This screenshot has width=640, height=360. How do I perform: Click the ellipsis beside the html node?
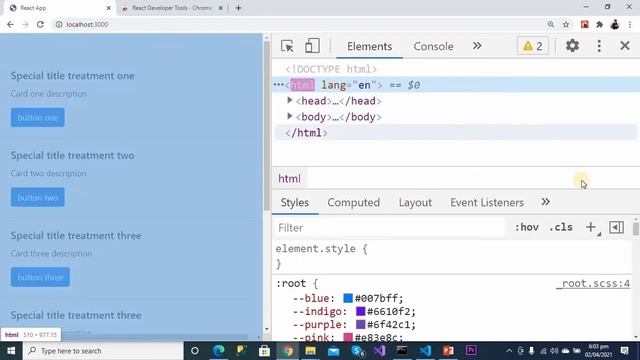(279, 85)
